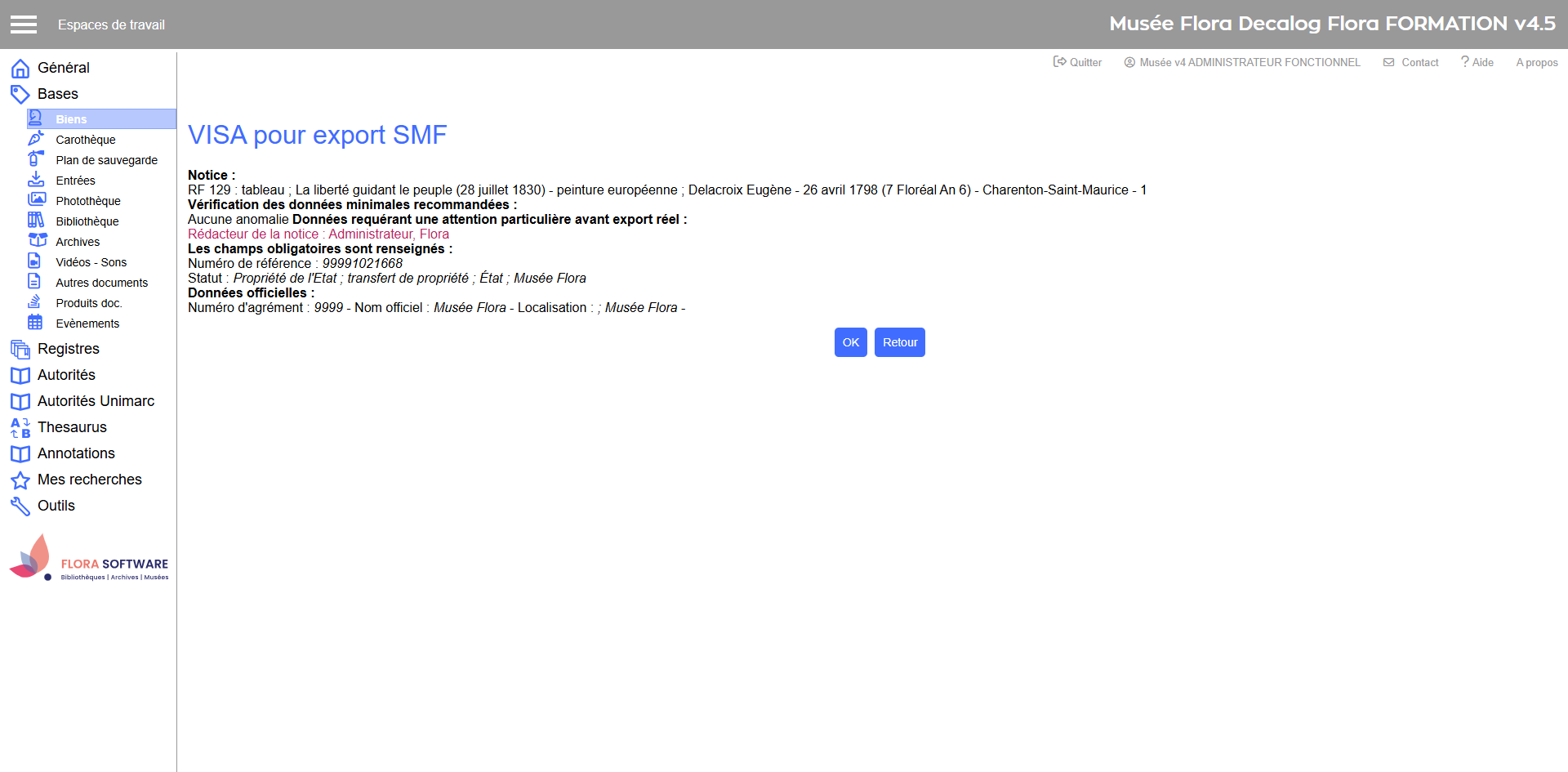
Task: Open Plan de sauvegarde menu item
Action: [106, 160]
